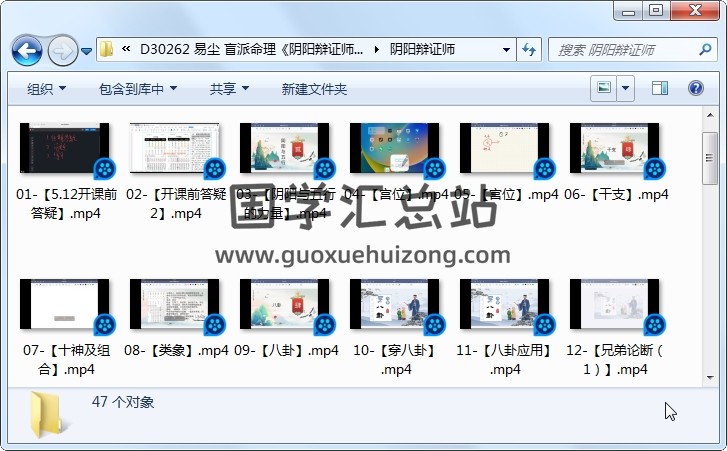
Task: Change view with the view icon button
Action: pyautogui.click(x=603, y=88)
